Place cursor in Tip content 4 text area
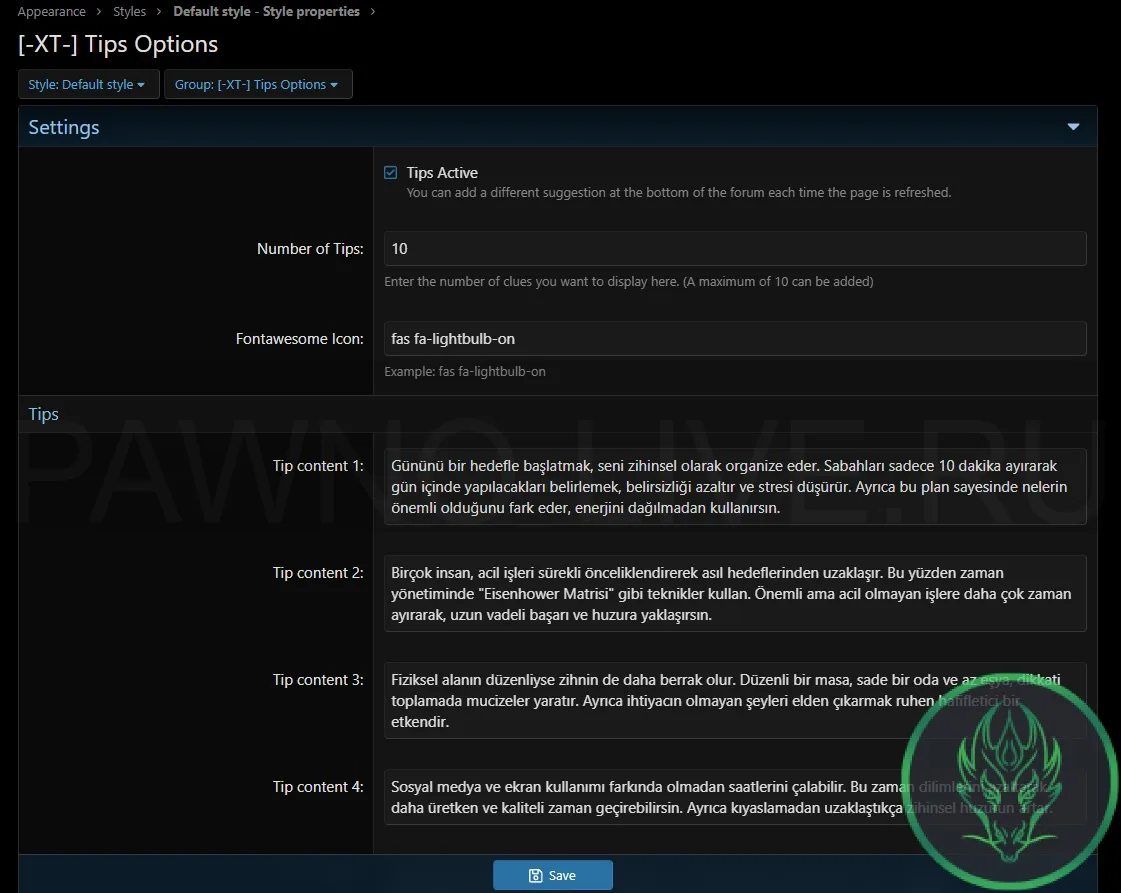Viewport: 1121px width, 893px height. (x=640, y=796)
